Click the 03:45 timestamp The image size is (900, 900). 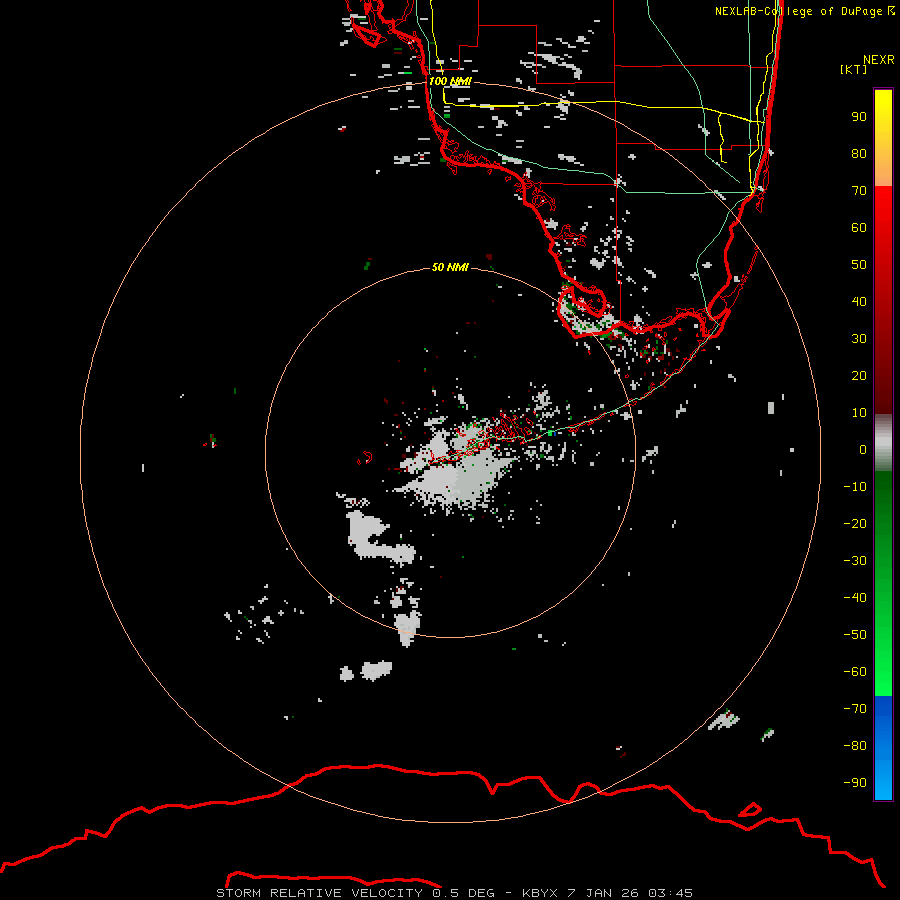[671, 893]
